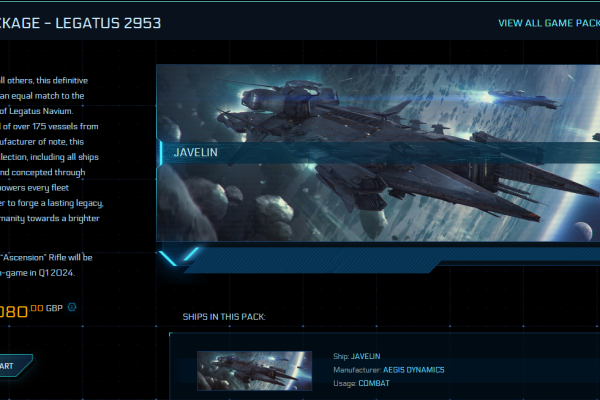Click the Legatus 2953 package title
The height and width of the screenshot is (400, 600).
(x=80, y=23)
